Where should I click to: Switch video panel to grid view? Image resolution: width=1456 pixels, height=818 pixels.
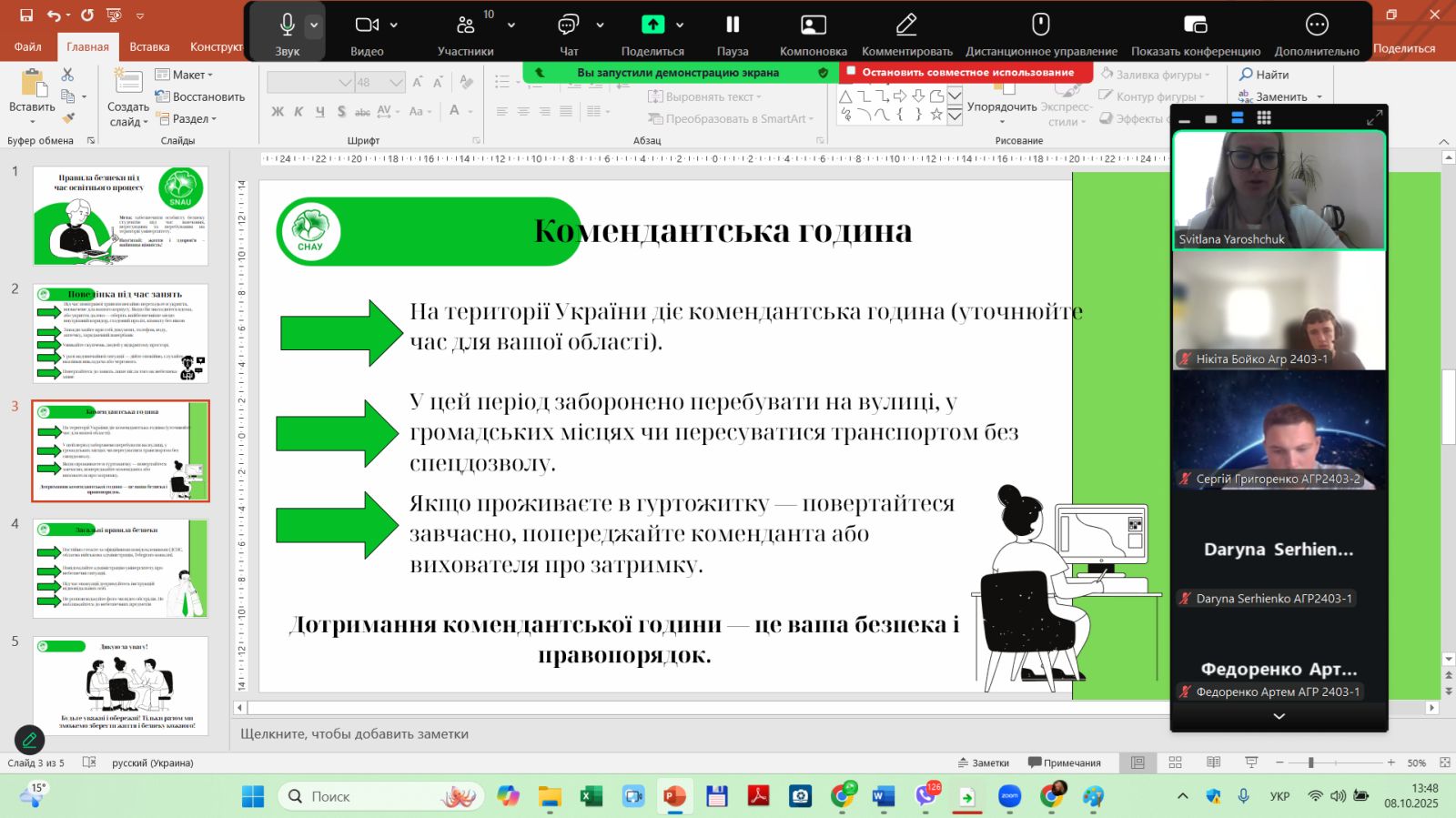pos(1263,118)
